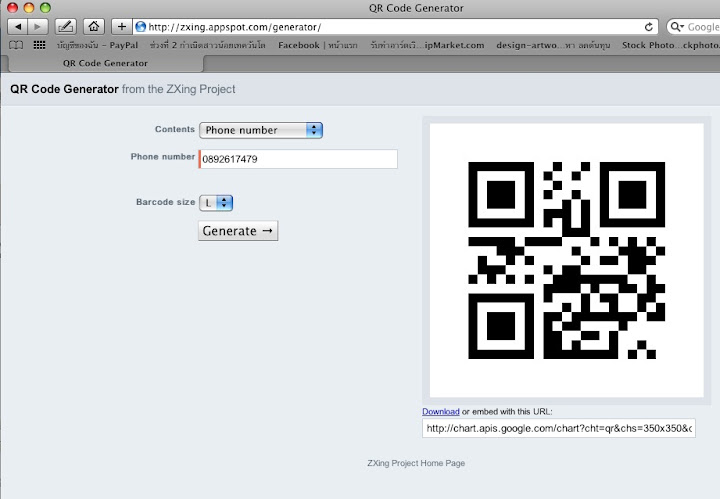Click the green zoom window button
This screenshot has height=499, width=720.
[45, 7]
